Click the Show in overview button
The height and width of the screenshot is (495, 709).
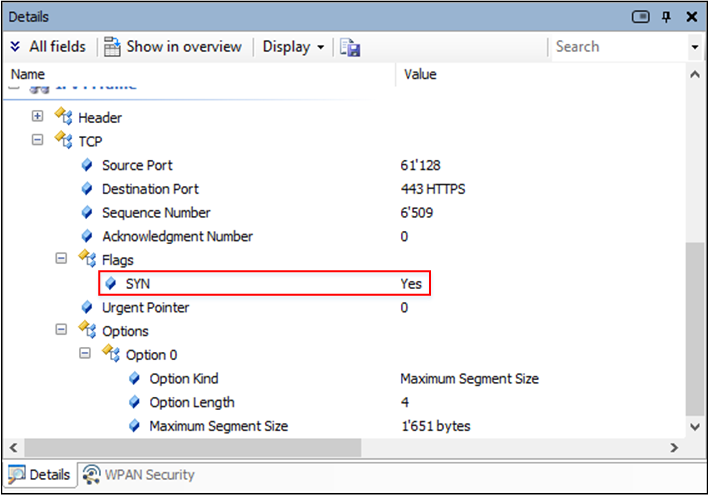point(172,47)
